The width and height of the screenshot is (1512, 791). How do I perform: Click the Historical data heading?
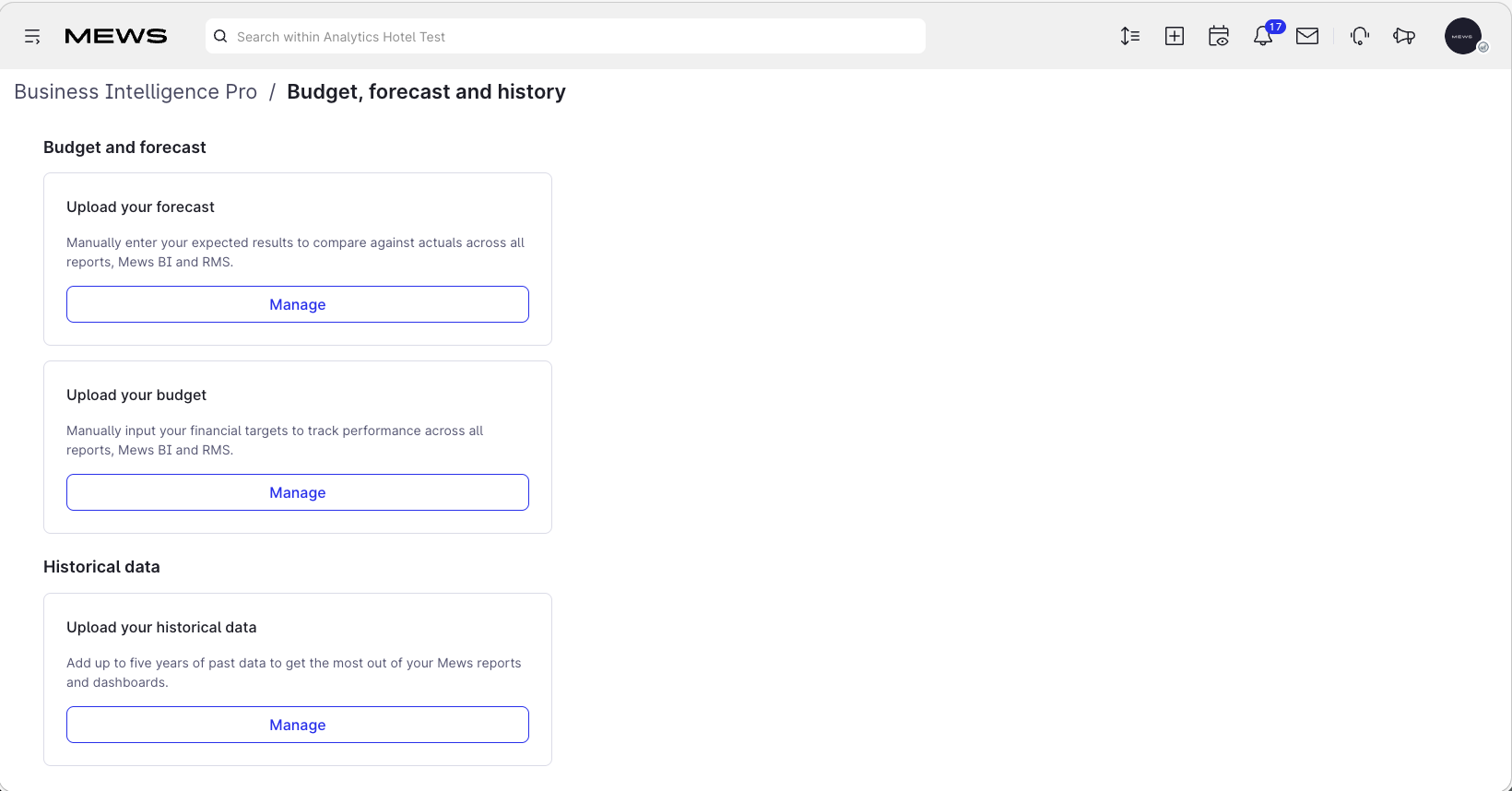pyautogui.click(x=101, y=567)
